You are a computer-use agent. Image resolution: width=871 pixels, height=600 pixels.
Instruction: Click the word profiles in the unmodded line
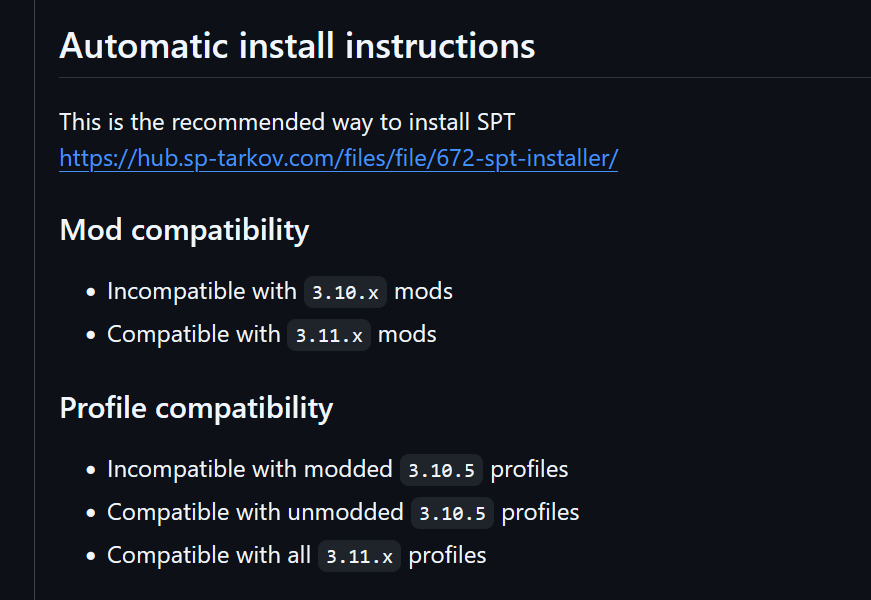coord(540,513)
